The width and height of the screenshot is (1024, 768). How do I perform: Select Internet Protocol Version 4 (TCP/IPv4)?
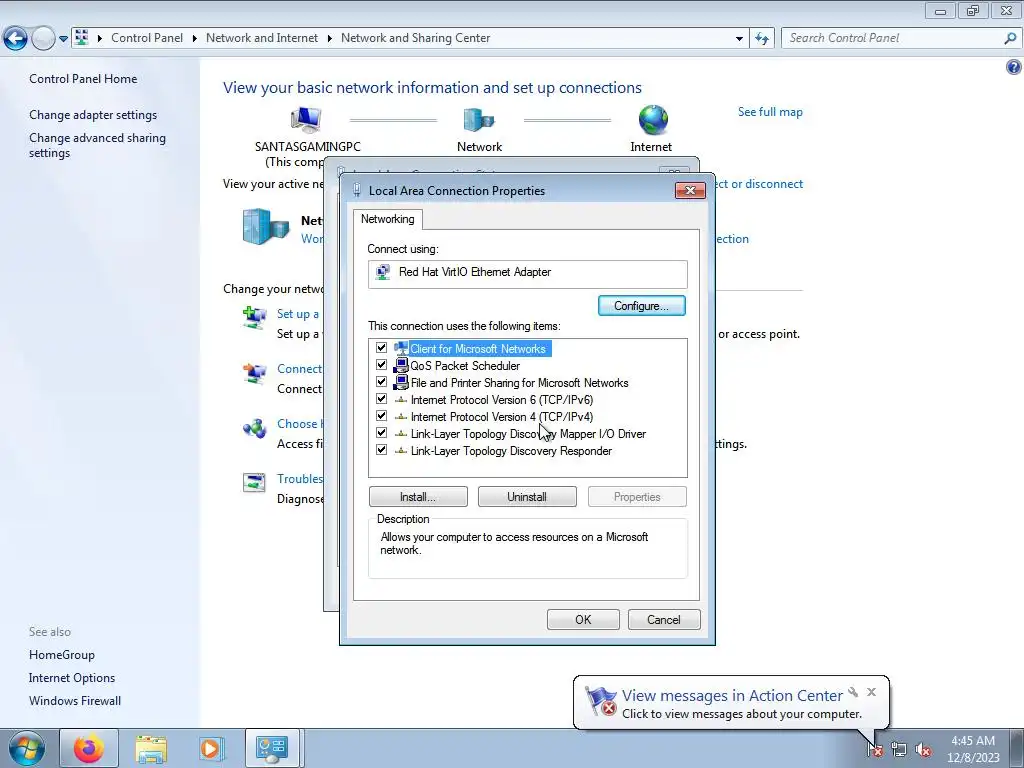[x=502, y=417]
